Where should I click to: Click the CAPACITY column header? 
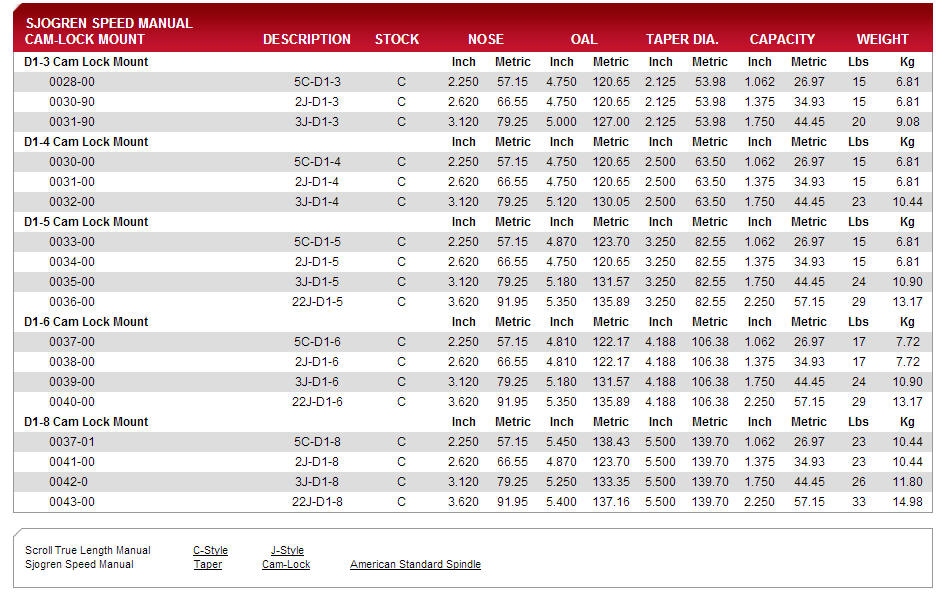pos(782,39)
